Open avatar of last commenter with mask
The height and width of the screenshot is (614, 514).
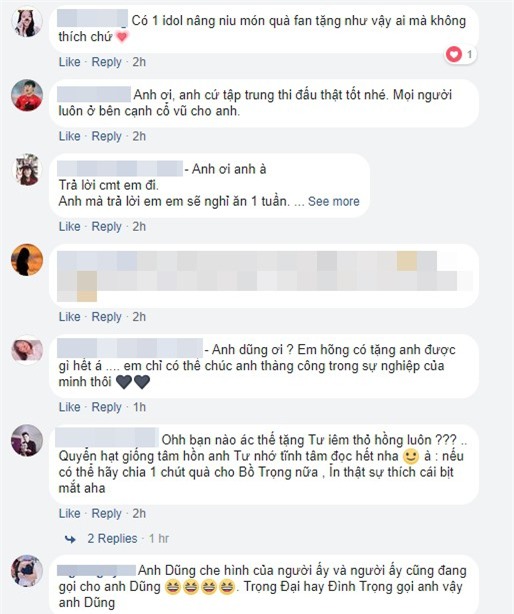pos(27,571)
